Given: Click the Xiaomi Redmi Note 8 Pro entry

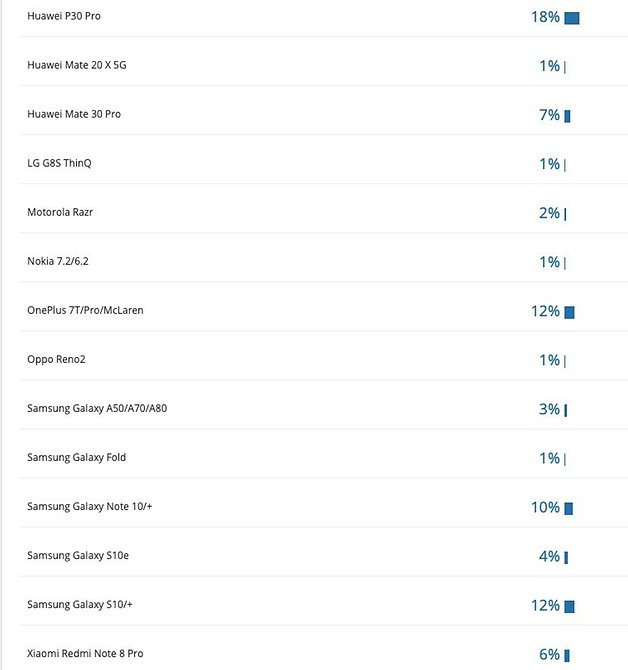Looking at the screenshot, I should click(85, 654).
